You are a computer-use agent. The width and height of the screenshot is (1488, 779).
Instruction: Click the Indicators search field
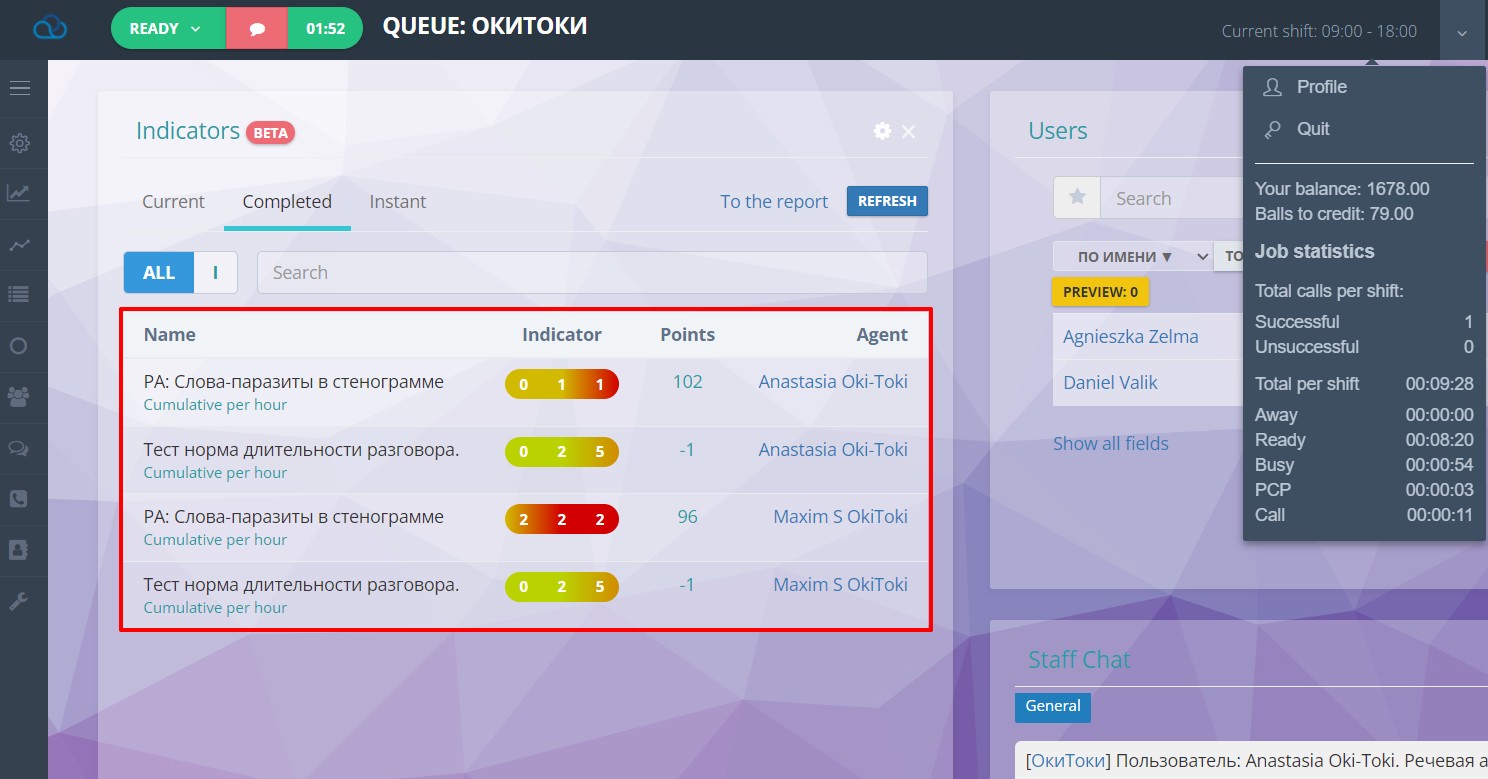tap(591, 272)
